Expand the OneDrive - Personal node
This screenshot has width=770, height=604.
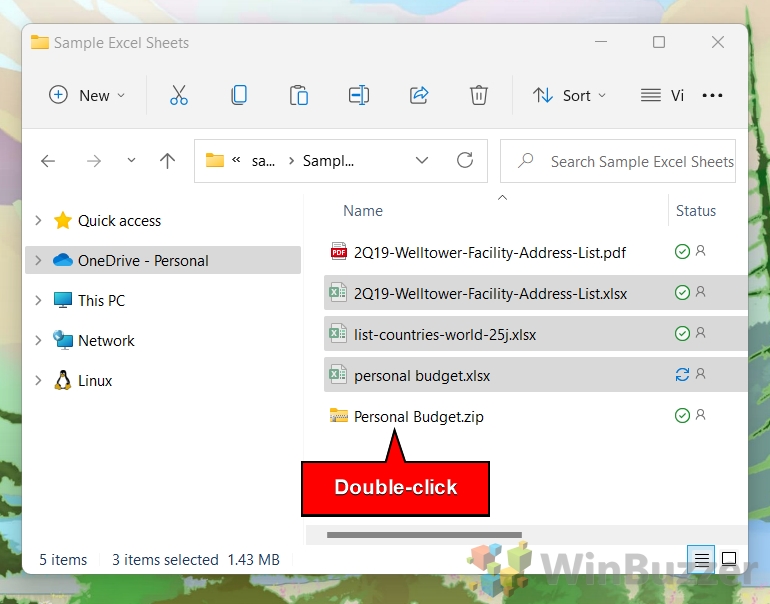(38, 260)
